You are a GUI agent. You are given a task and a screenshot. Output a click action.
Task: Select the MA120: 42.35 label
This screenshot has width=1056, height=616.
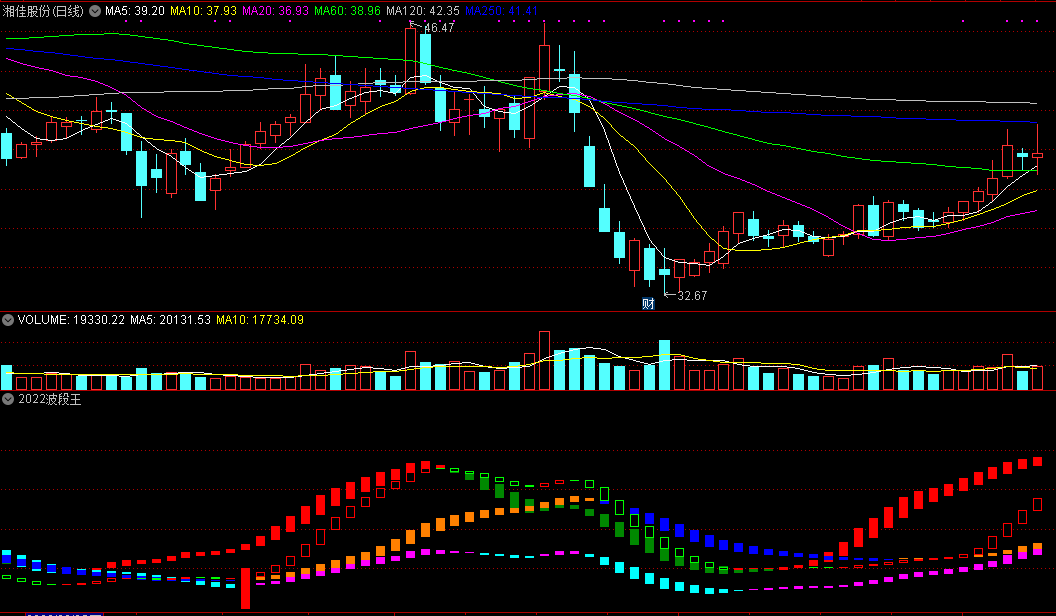423,11
